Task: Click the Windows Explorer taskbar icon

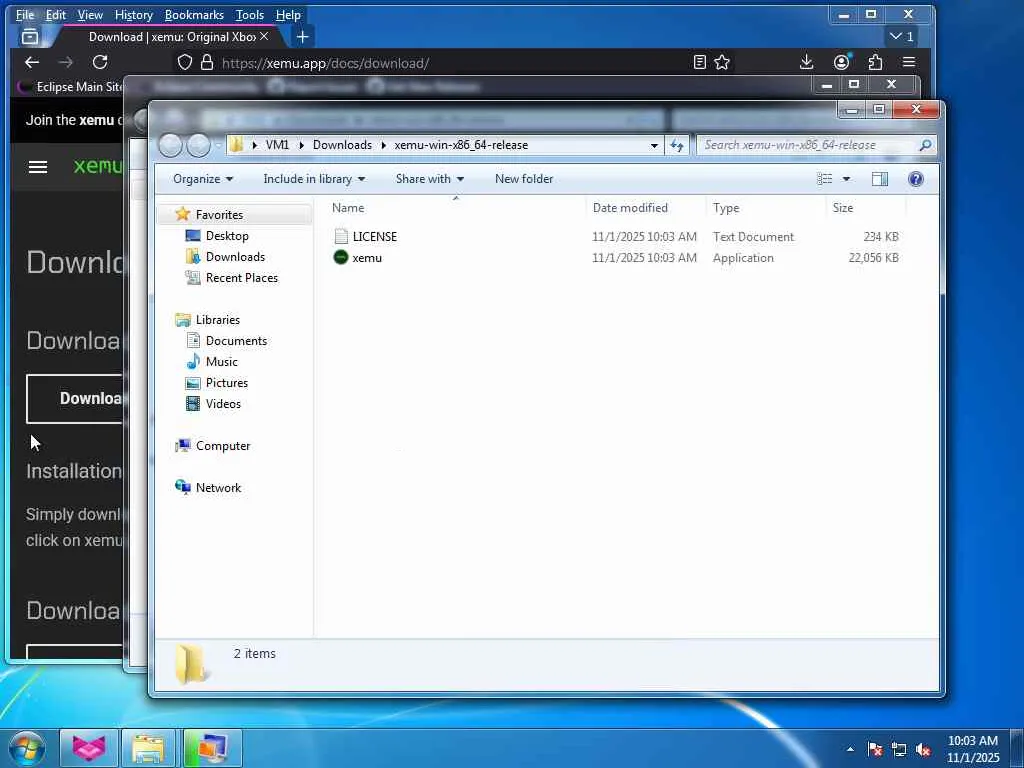Action: click(x=149, y=748)
